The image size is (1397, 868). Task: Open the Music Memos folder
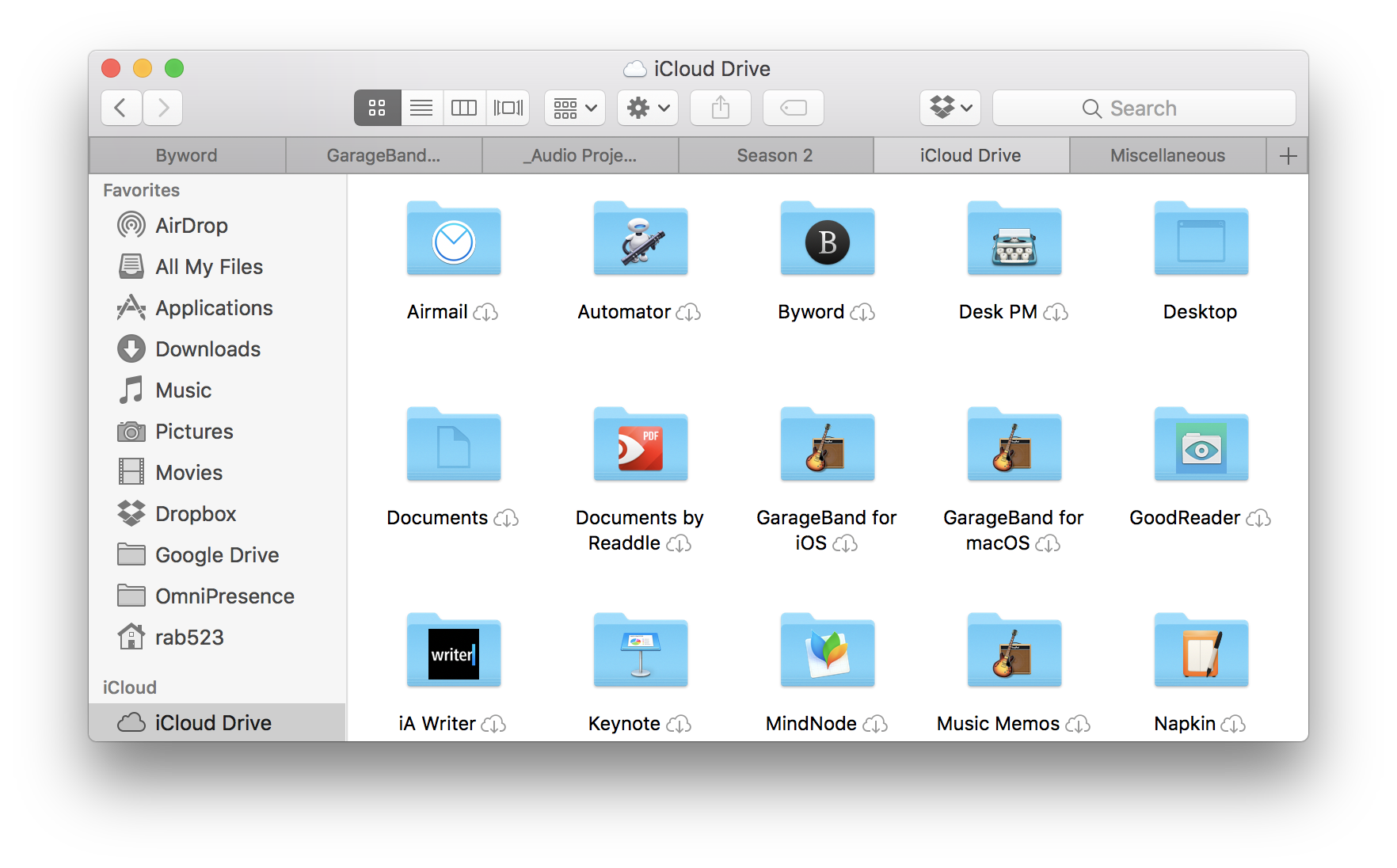click(x=1014, y=651)
